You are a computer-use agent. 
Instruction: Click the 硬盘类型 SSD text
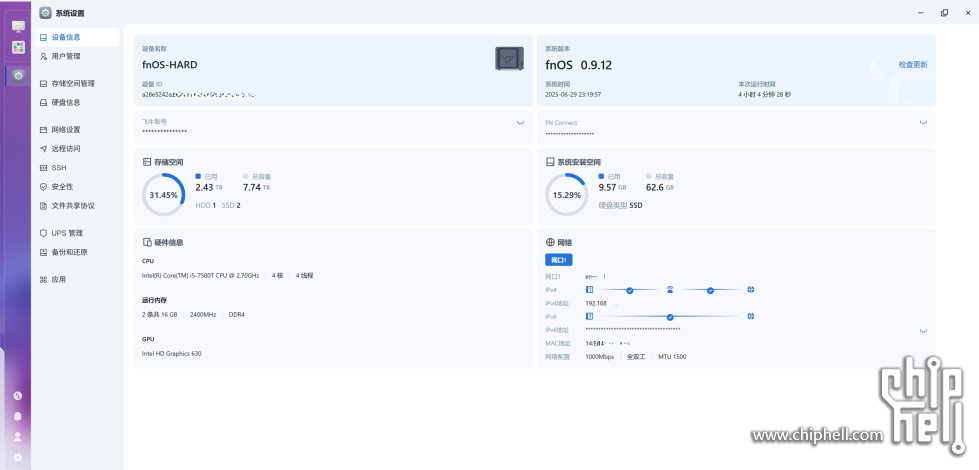coord(621,205)
